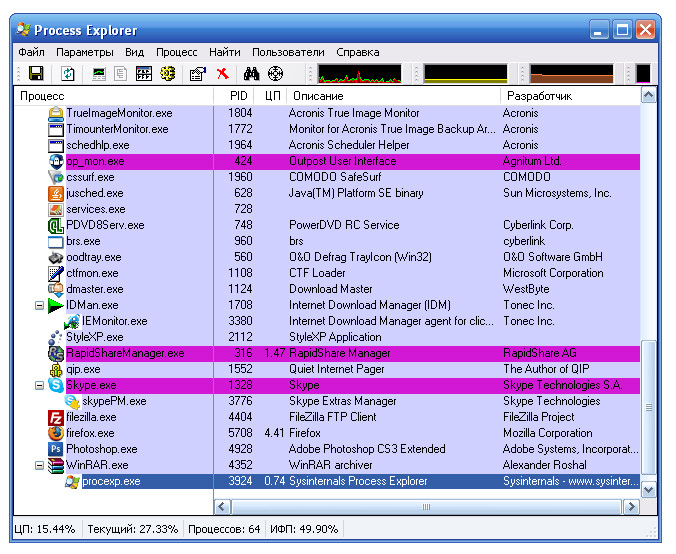Select the procexp.exe row
Screen dimensions: 676x554
353,481
